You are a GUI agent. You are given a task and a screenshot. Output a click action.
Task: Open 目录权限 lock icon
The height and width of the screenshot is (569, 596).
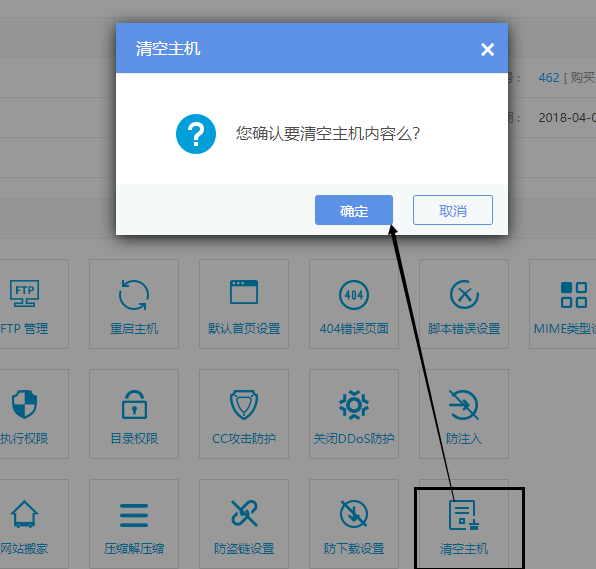click(134, 404)
